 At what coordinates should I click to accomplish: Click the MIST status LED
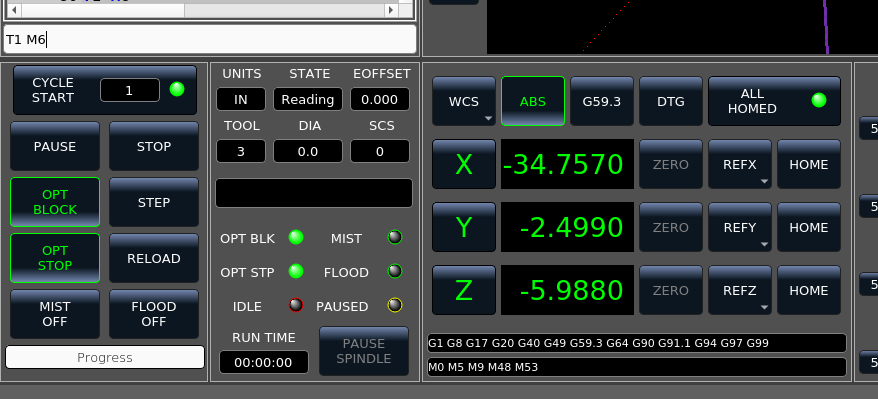[395, 237]
